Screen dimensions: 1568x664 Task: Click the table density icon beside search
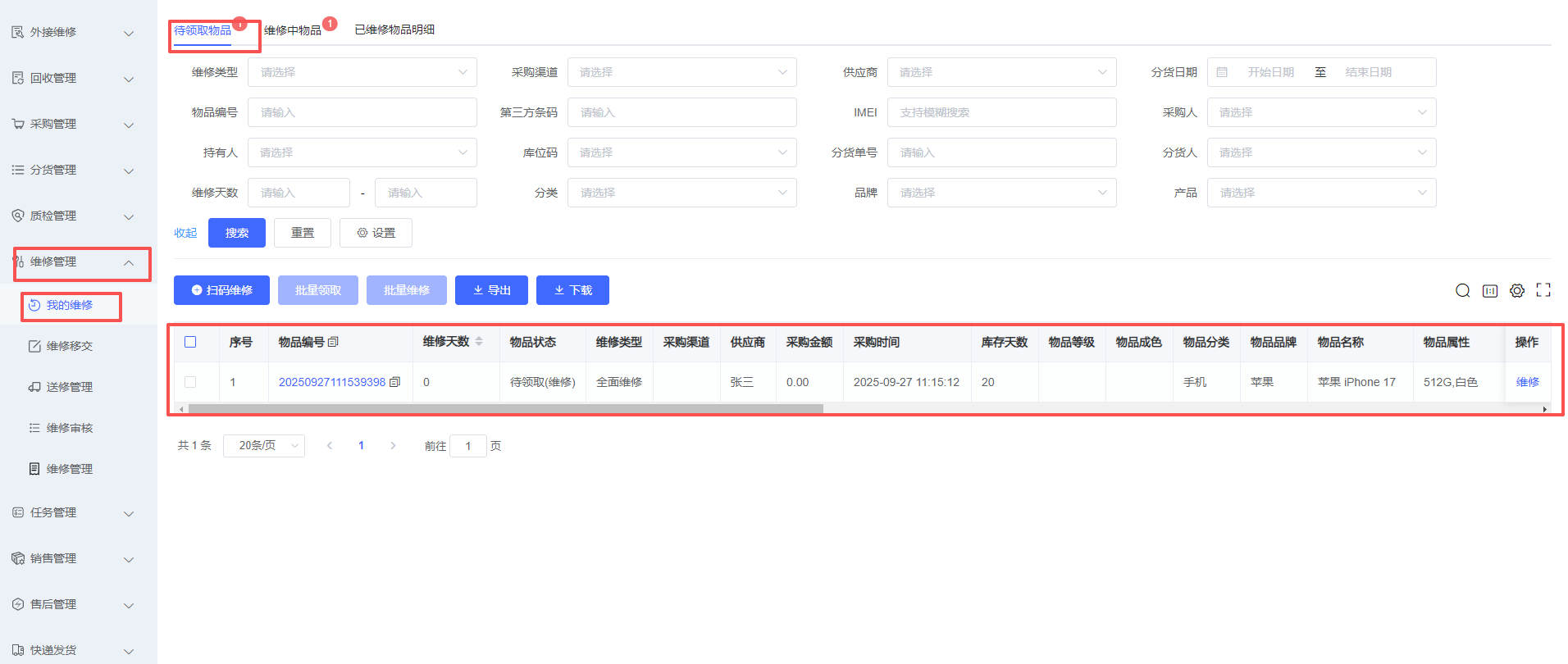click(x=1490, y=291)
